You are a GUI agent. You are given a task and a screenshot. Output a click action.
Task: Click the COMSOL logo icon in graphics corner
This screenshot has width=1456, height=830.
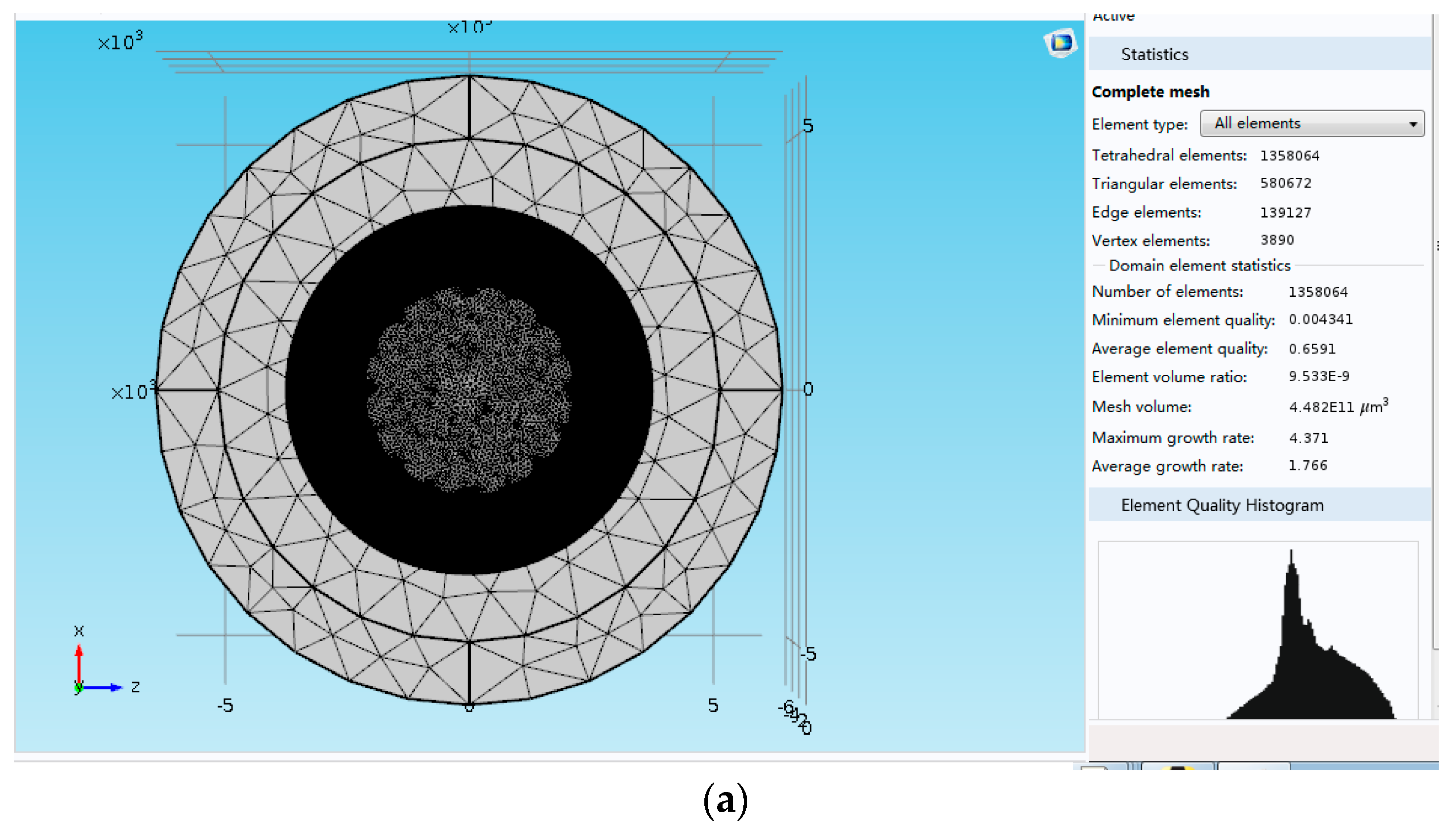point(1061,43)
